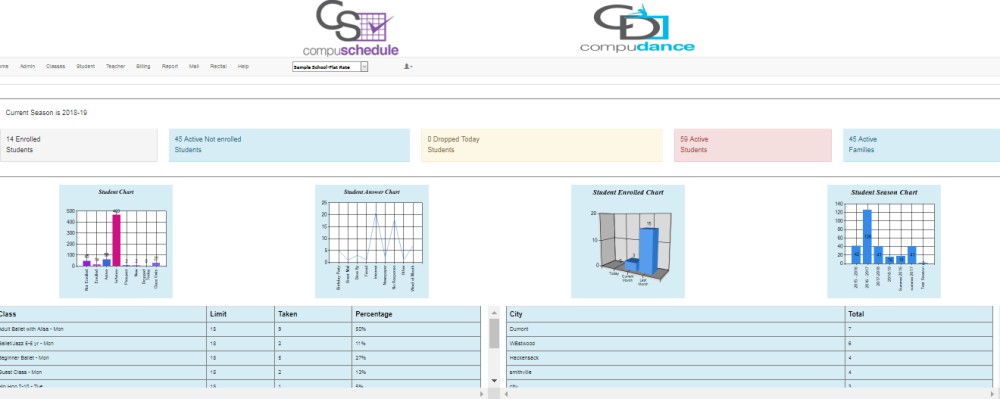Expand the Sample School-Flat Rate dropdown
The height and width of the screenshot is (399, 1000).
pyautogui.click(x=330, y=66)
